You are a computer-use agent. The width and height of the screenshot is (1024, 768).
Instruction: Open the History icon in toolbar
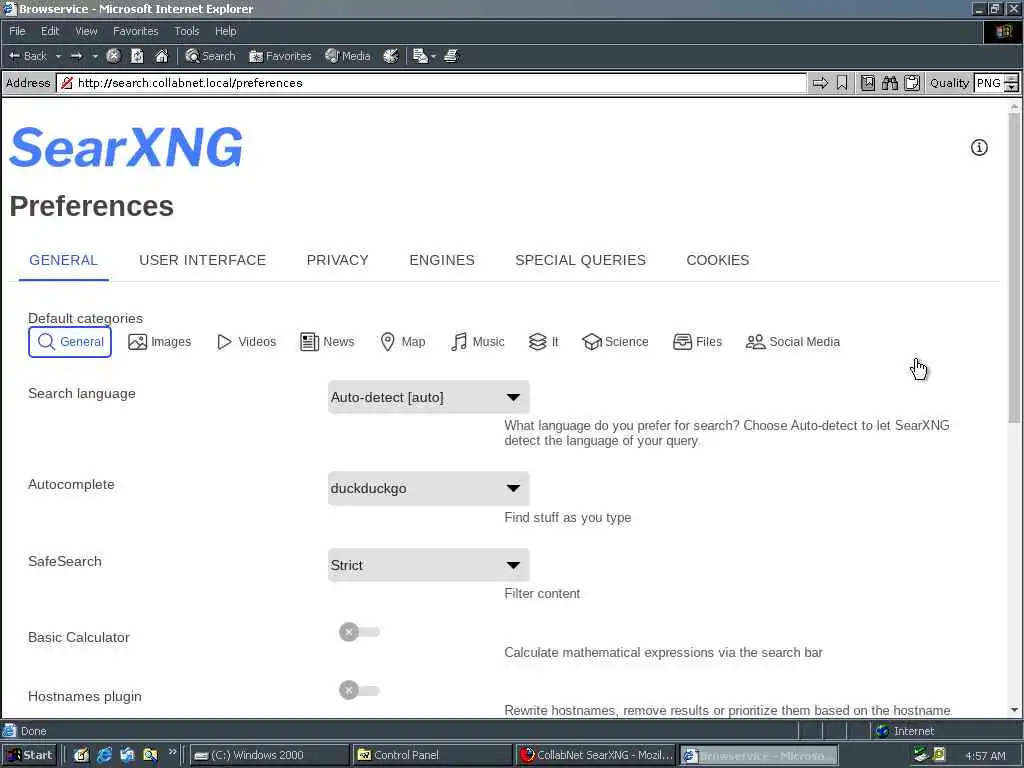click(x=391, y=56)
